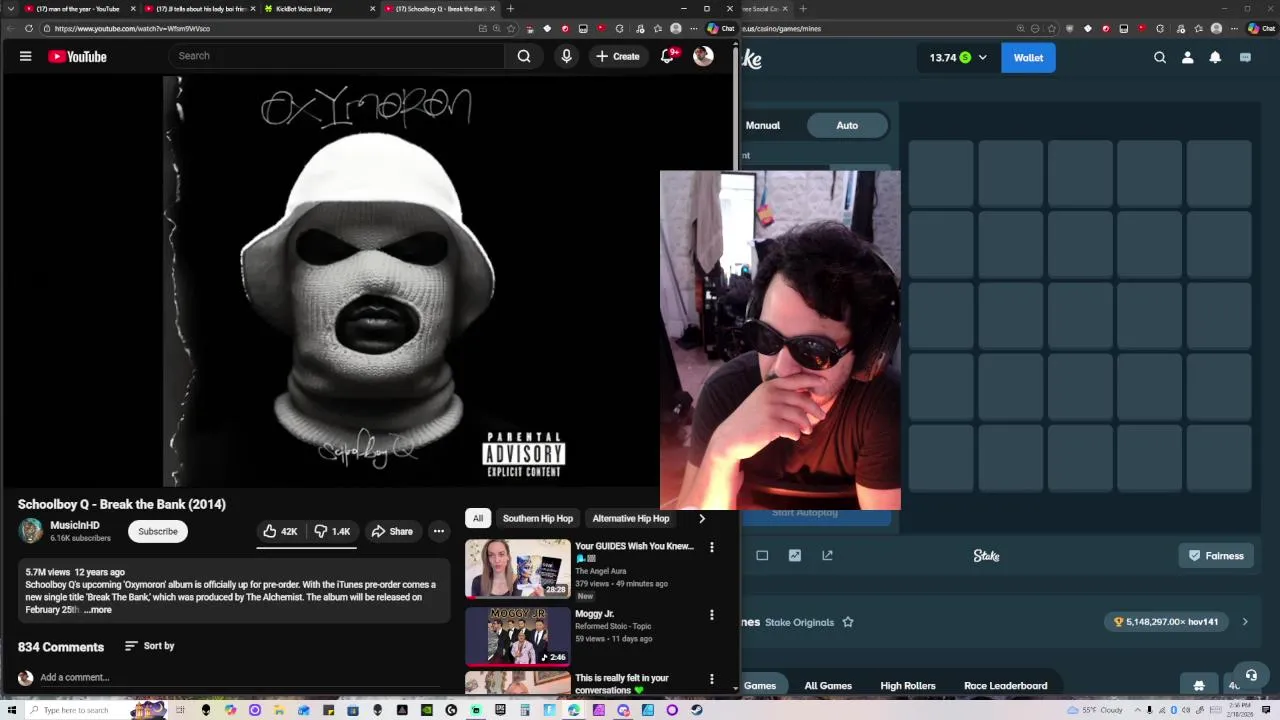1280x720 pixels.
Task: Open the 13.74 balance currency dropdown
Action: coord(957,58)
